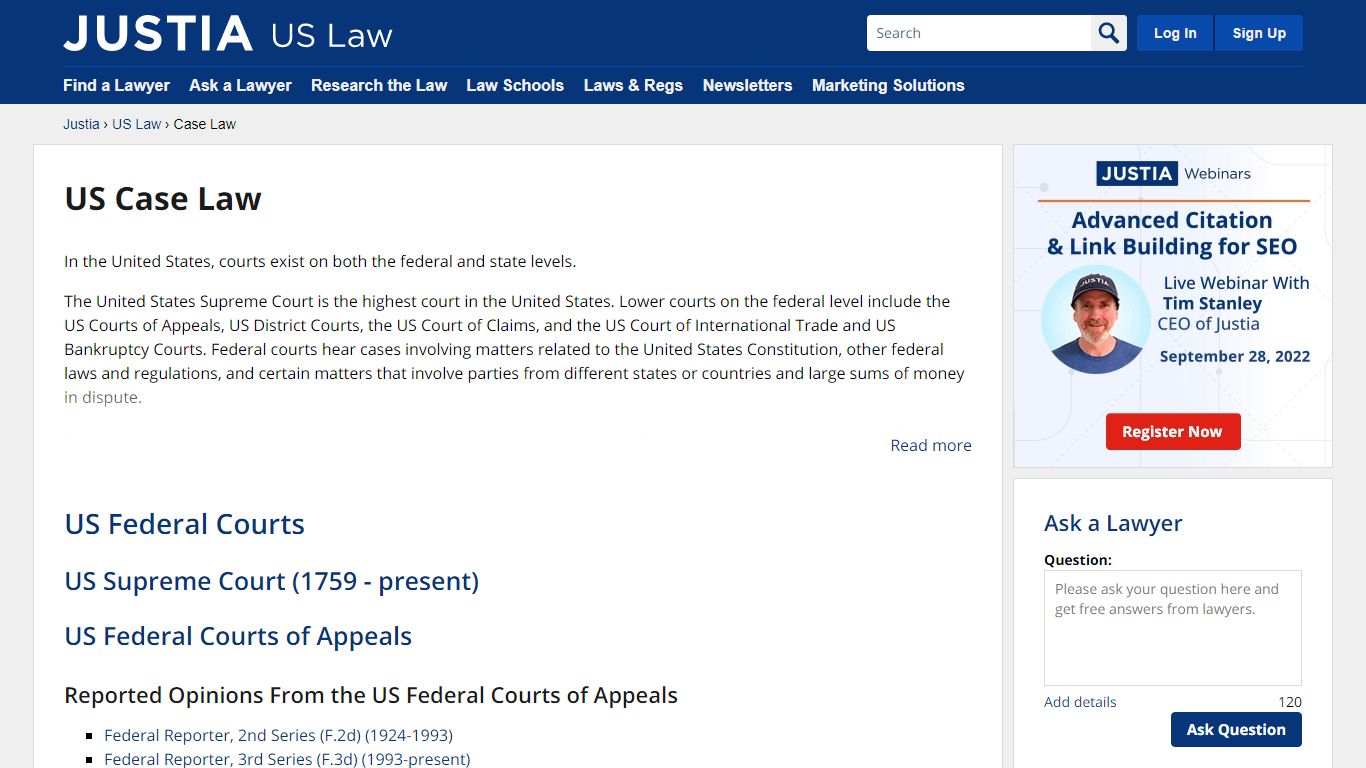Click the September 28, 2022 date text
1366x768 pixels.
[1234, 357]
